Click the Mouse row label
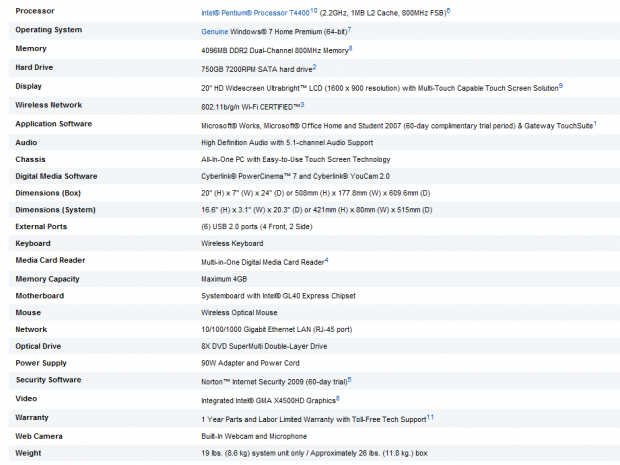This screenshot has height=465, width=620. point(28,313)
